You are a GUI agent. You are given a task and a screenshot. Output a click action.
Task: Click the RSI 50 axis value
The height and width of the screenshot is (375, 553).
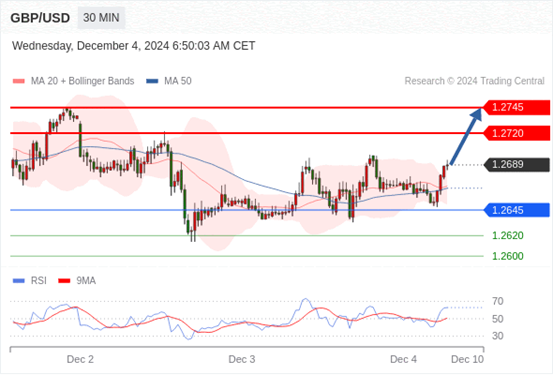point(498,319)
